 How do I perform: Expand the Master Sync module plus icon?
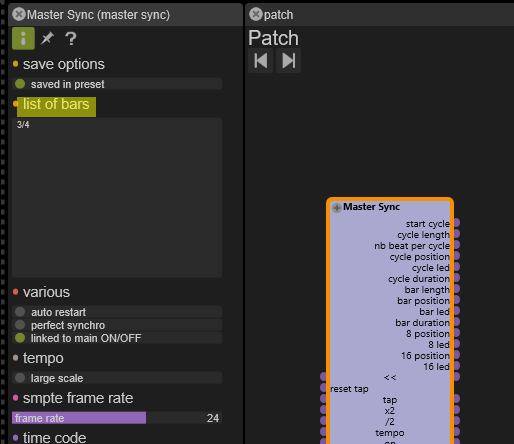tap(337, 208)
